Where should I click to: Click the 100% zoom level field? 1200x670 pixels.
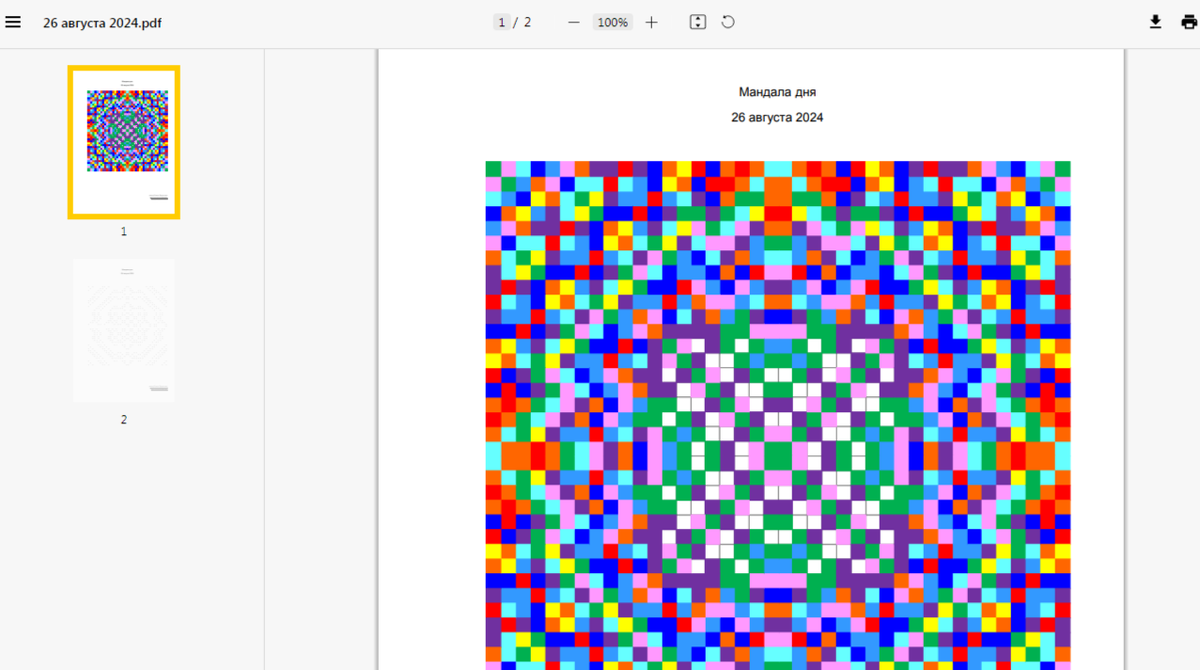click(613, 22)
